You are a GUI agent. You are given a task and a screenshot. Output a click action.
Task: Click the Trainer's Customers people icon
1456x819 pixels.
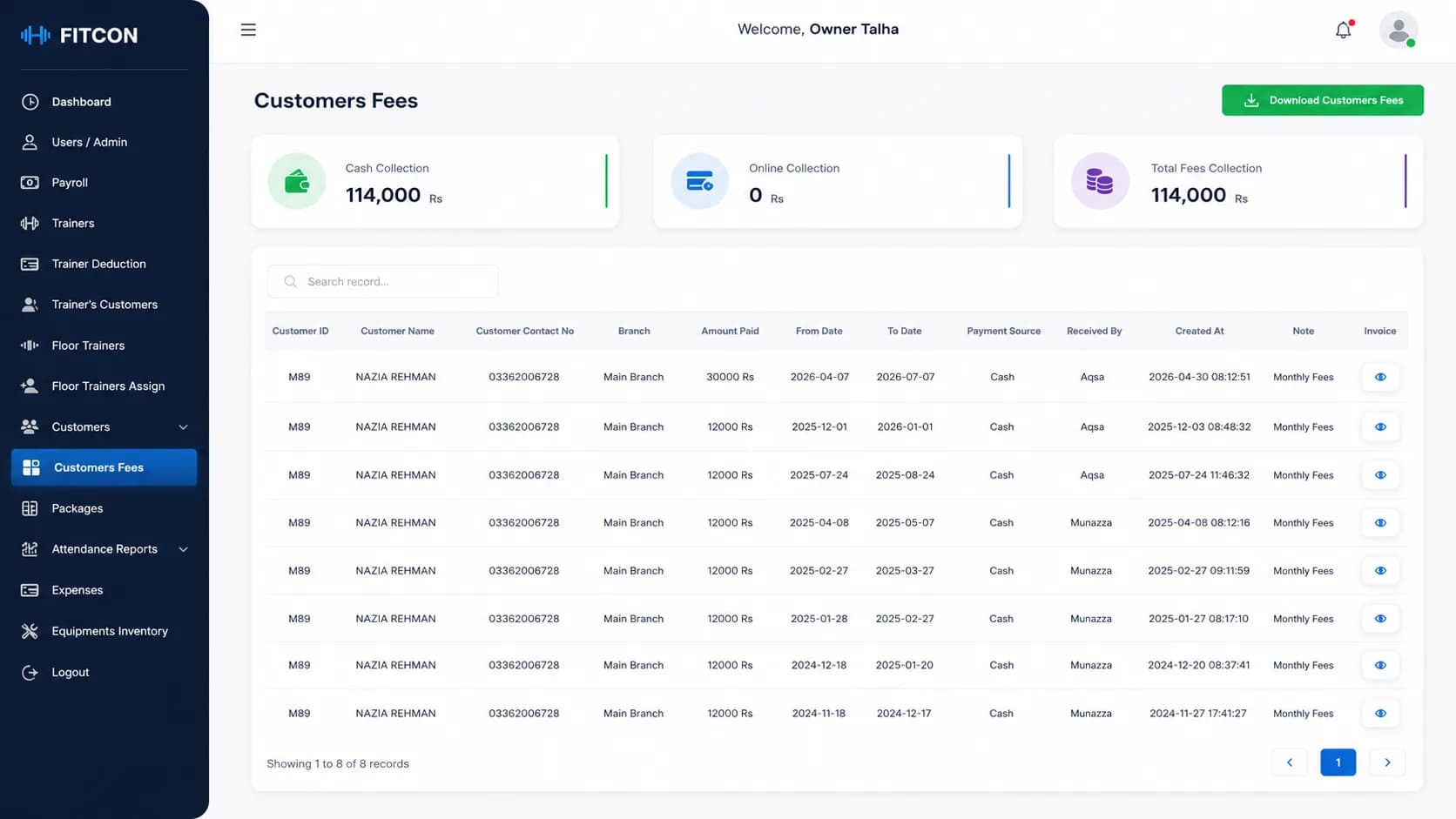pos(30,305)
